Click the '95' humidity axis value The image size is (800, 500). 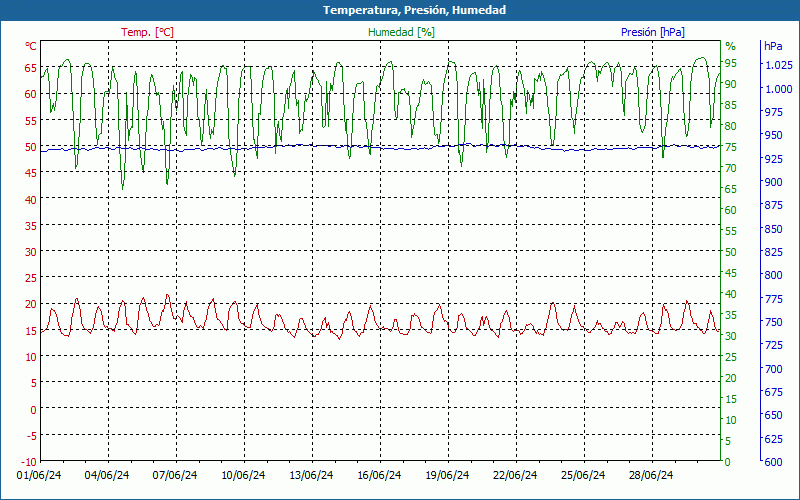click(x=731, y=63)
